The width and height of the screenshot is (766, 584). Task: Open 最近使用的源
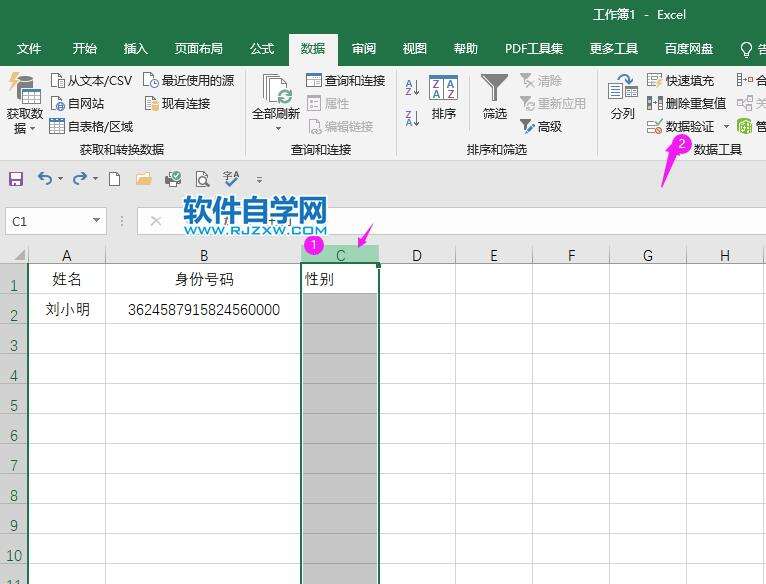tap(189, 80)
